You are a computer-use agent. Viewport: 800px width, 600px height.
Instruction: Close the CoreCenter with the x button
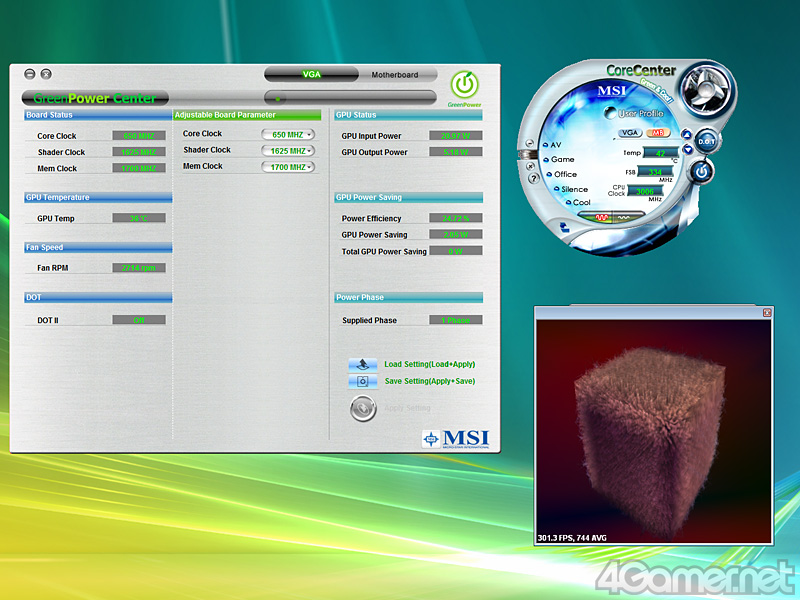click(530, 166)
